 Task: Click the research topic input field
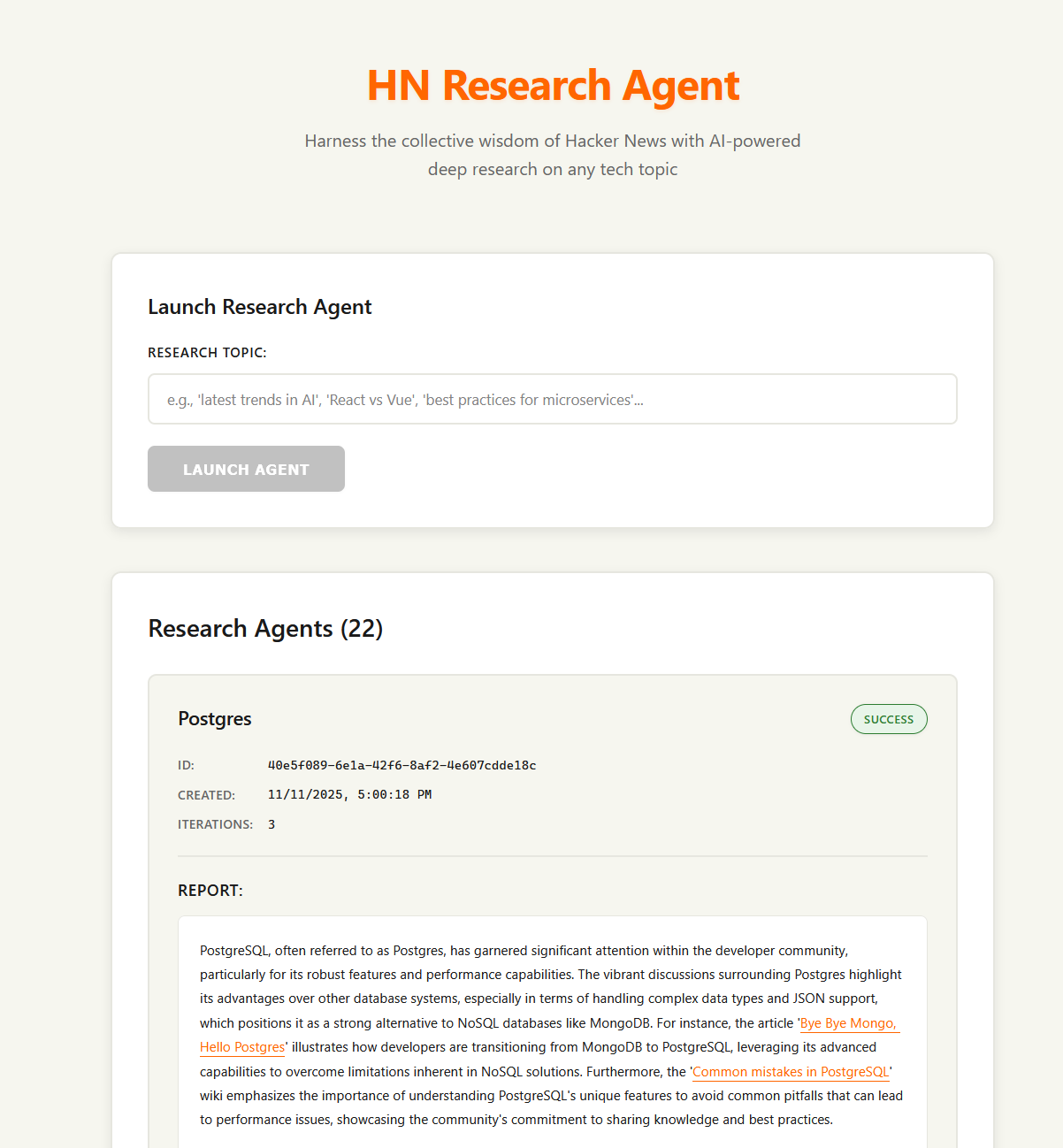(552, 399)
